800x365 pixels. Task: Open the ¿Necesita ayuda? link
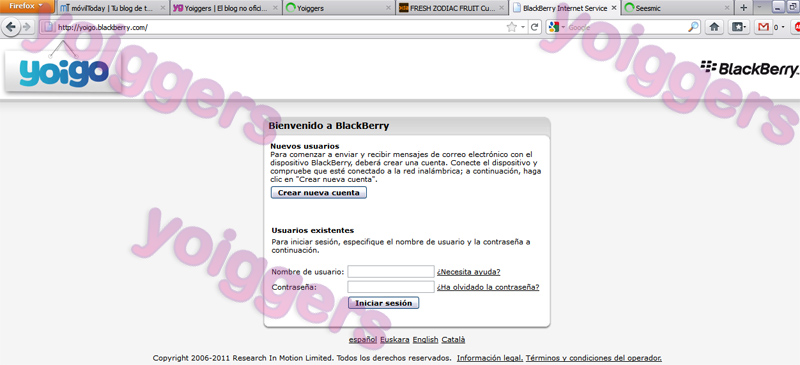point(468,272)
